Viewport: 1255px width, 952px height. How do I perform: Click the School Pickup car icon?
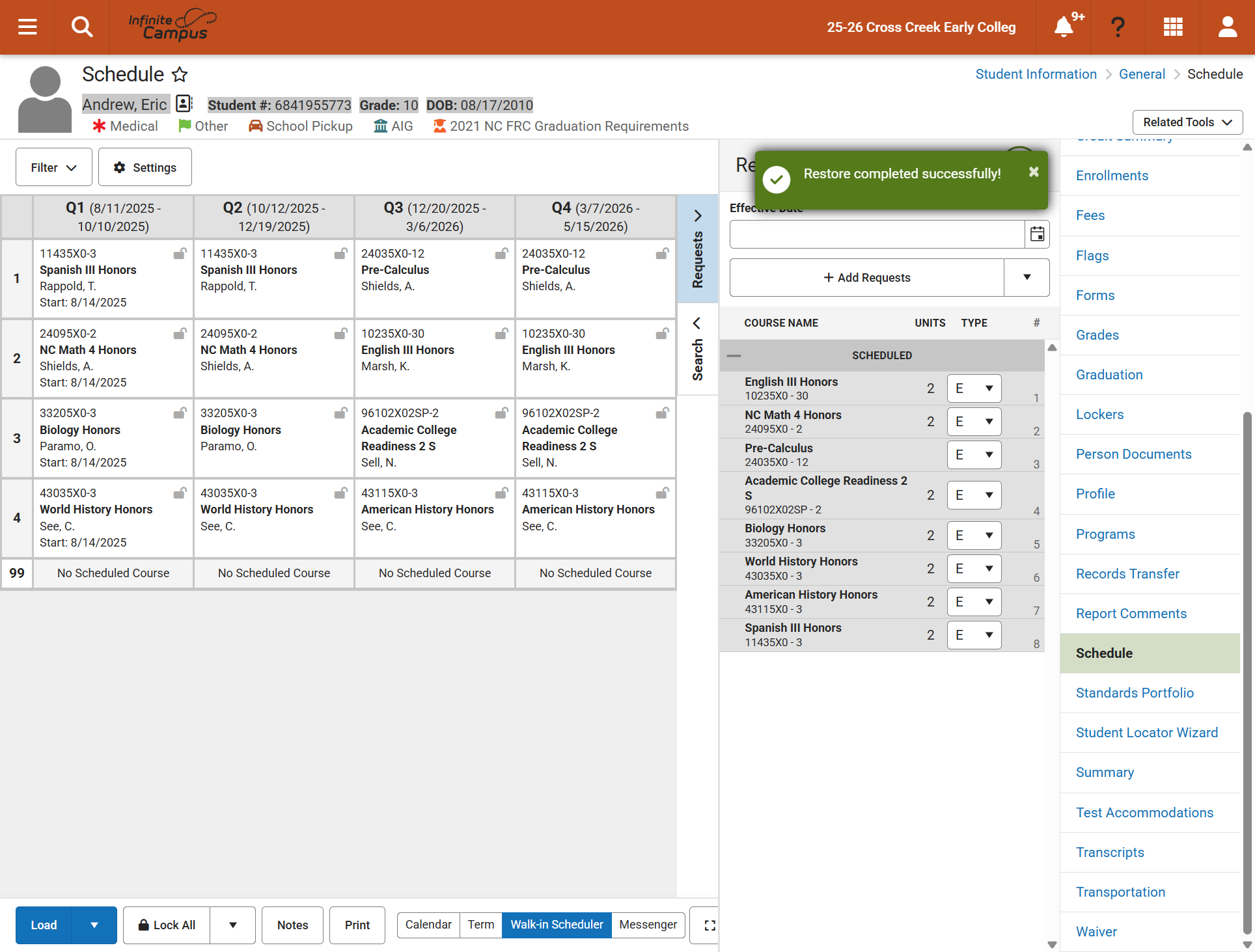click(x=255, y=126)
